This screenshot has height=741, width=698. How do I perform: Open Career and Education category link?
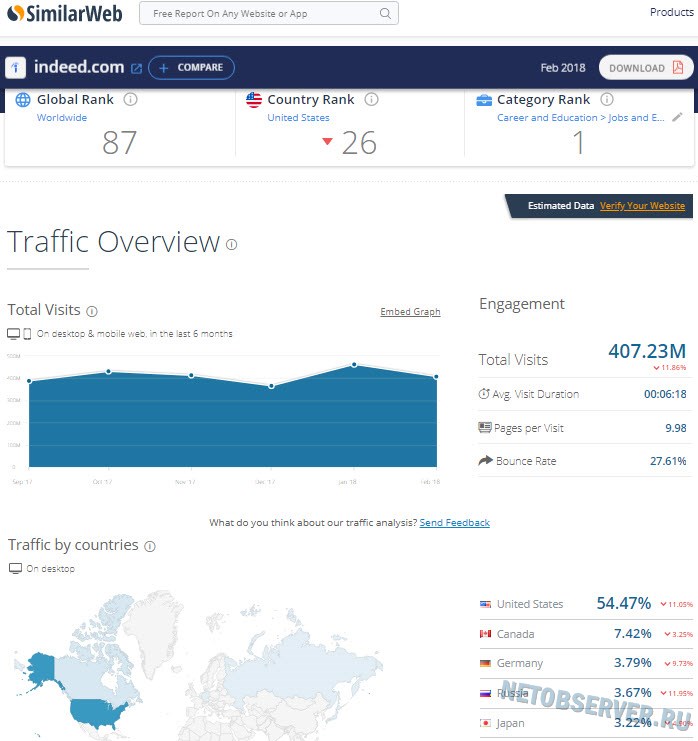tap(581, 118)
